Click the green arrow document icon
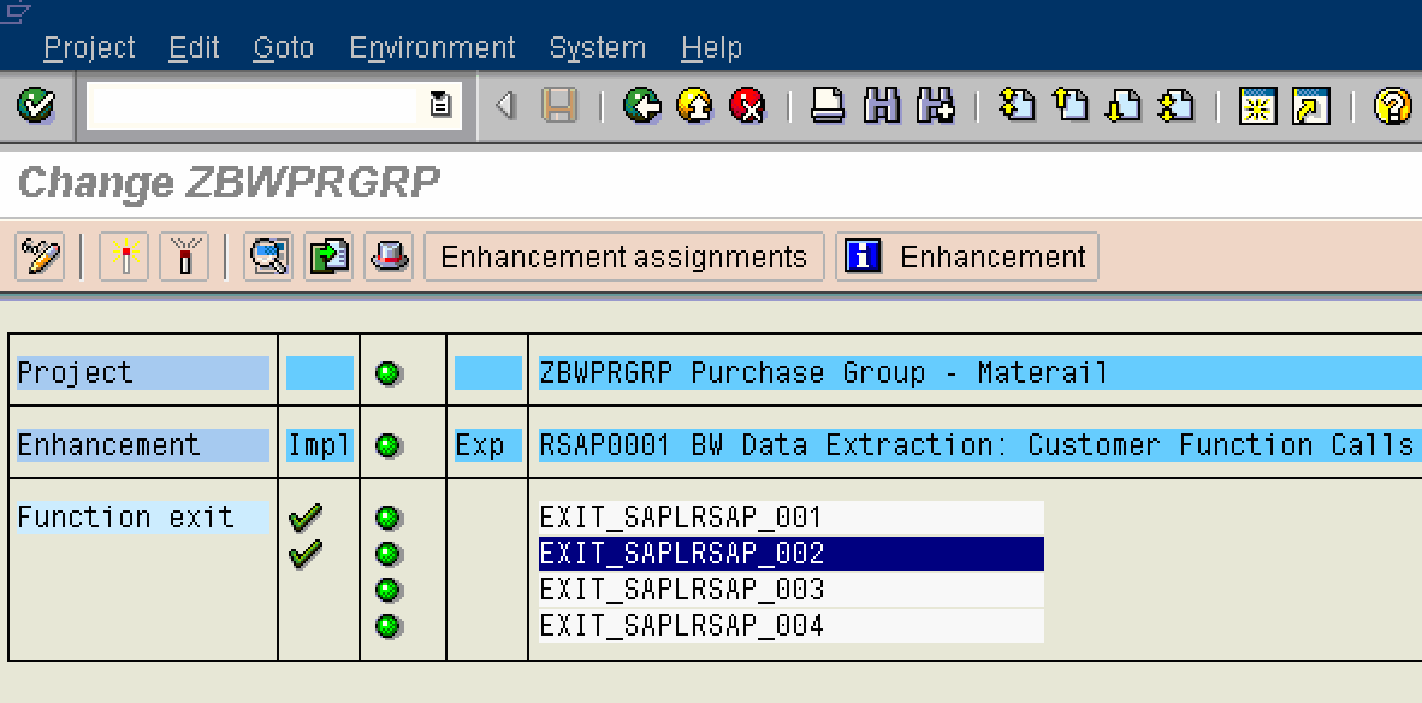 click(x=328, y=257)
